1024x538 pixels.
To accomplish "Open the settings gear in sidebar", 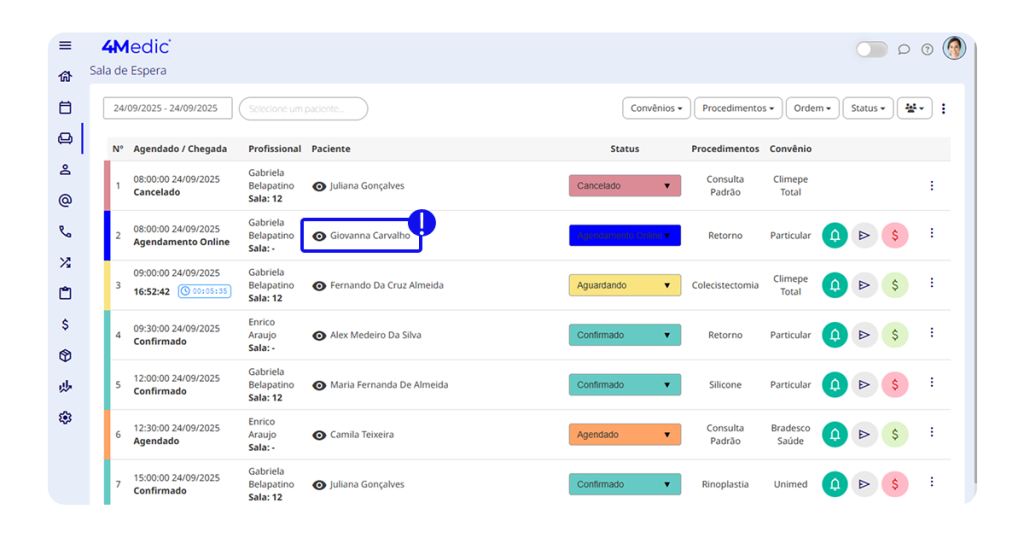I will [65, 418].
